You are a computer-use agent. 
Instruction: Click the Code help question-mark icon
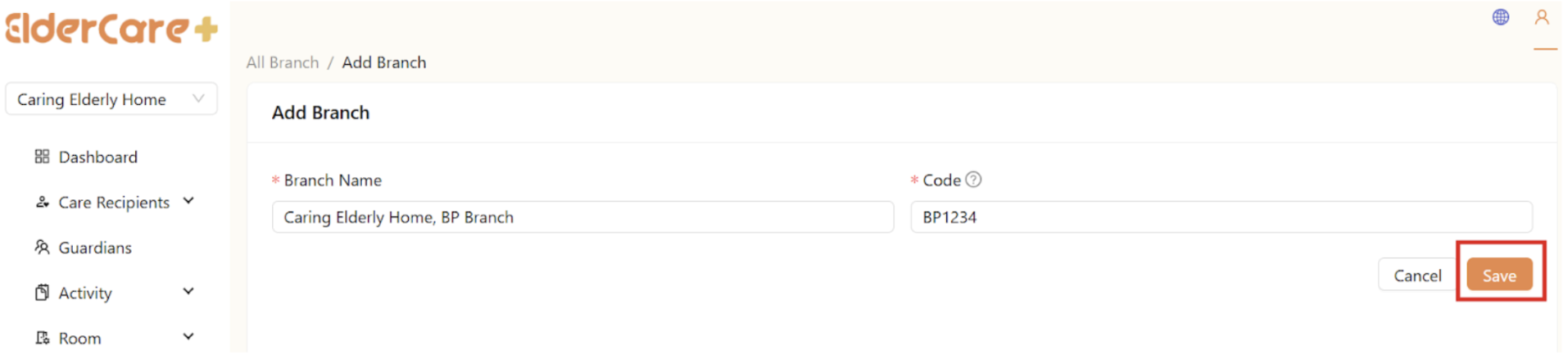click(973, 180)
